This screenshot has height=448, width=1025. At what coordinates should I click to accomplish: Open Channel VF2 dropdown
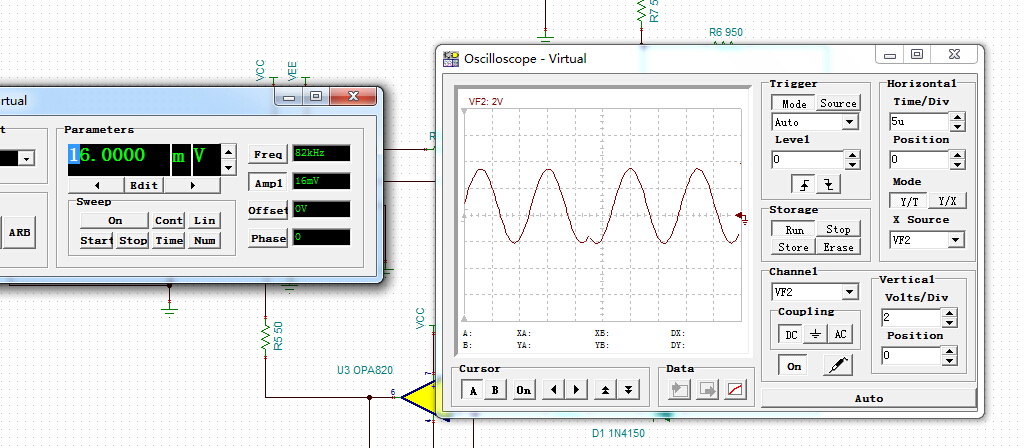850,292
